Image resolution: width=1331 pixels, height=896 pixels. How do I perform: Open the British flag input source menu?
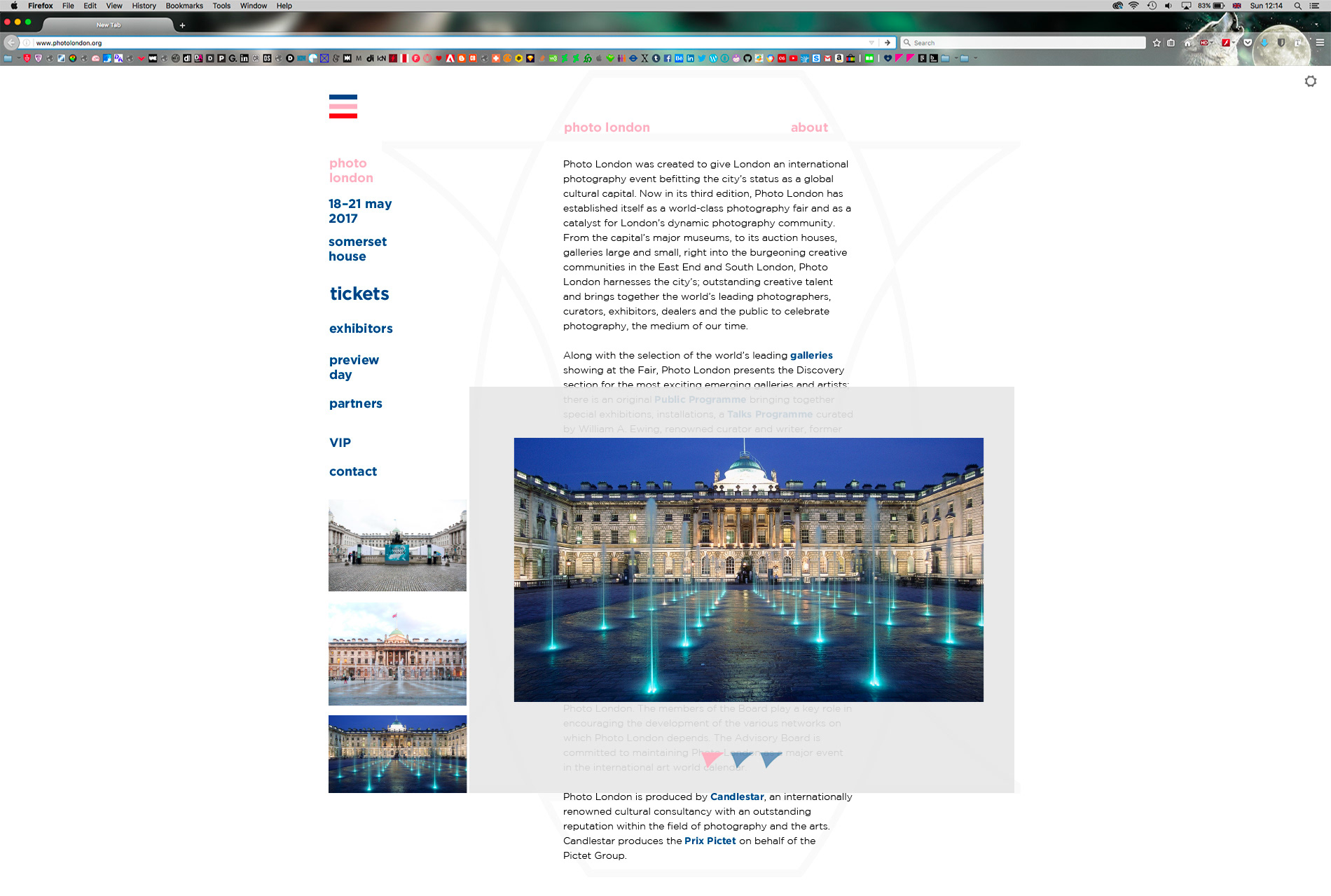pyautogui.click(x=1236, y=6)
